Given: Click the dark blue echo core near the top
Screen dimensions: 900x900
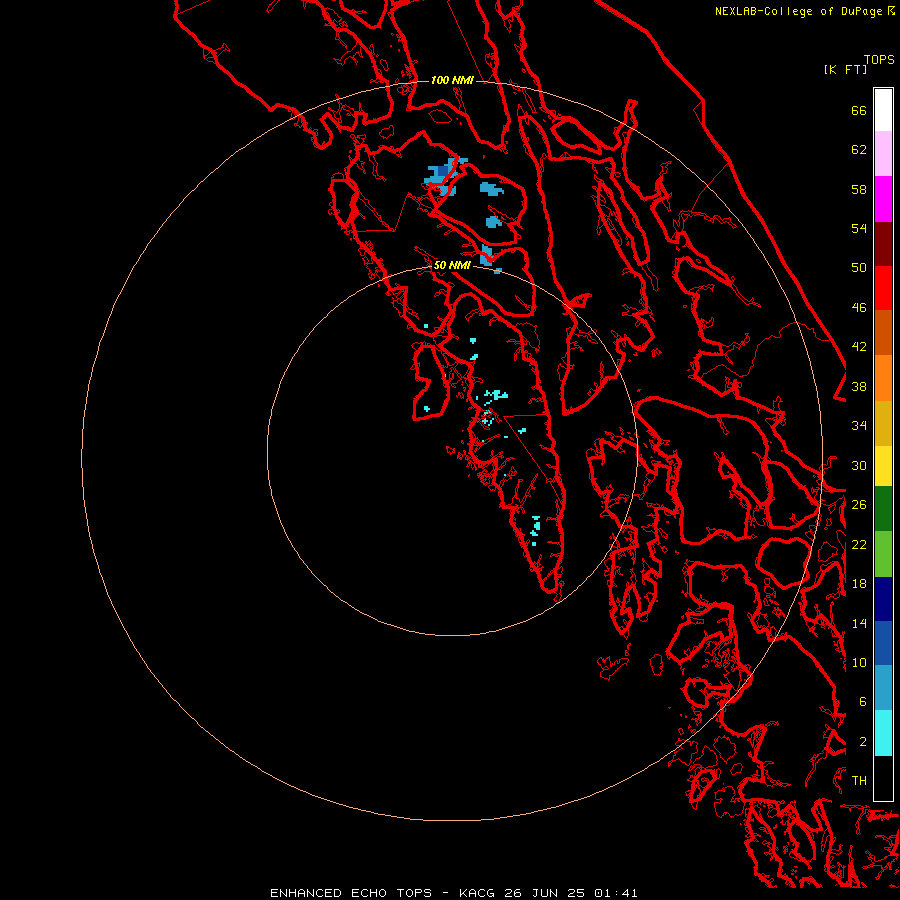Looking at the screenshot, I should (443, 171).
